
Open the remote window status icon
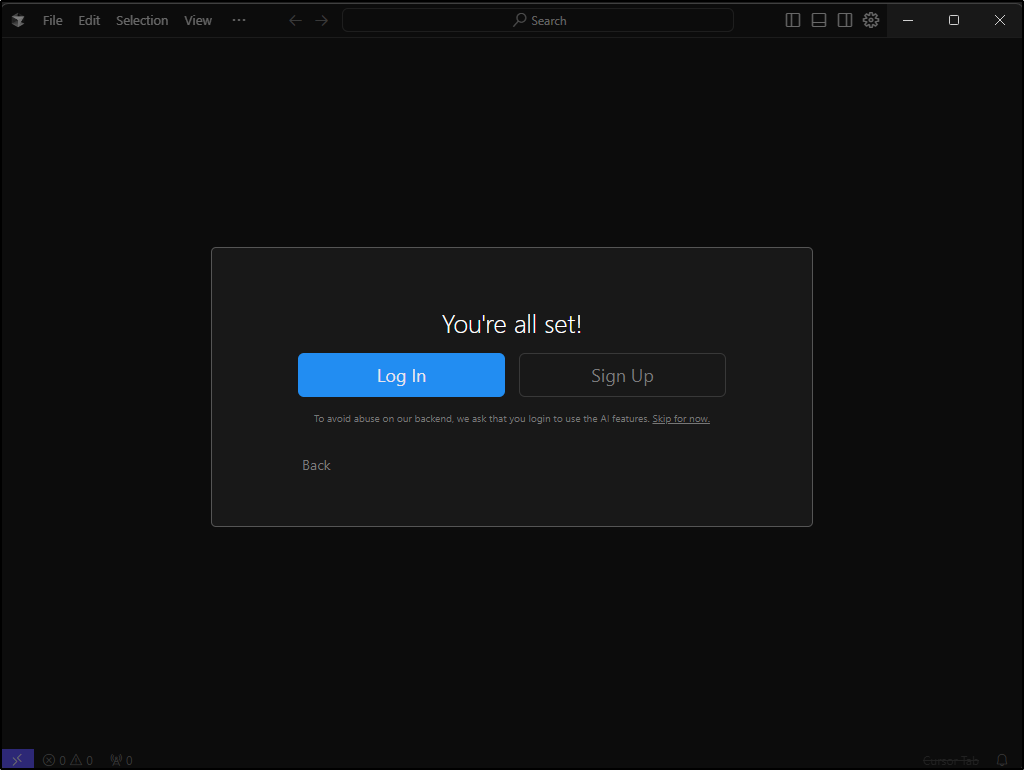pos(18,760)
